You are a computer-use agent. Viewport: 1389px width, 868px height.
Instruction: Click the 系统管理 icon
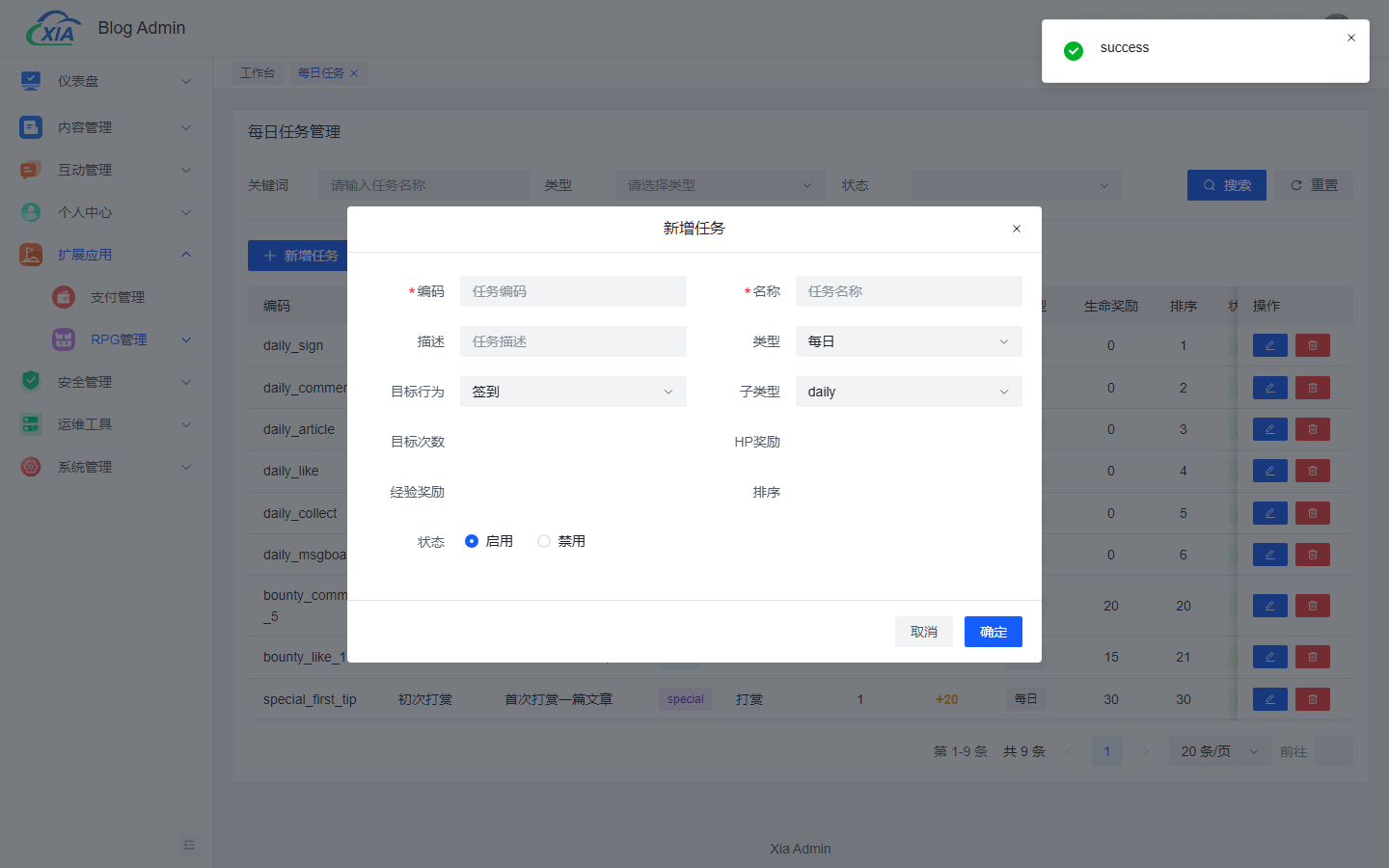(x=31, y=467)
